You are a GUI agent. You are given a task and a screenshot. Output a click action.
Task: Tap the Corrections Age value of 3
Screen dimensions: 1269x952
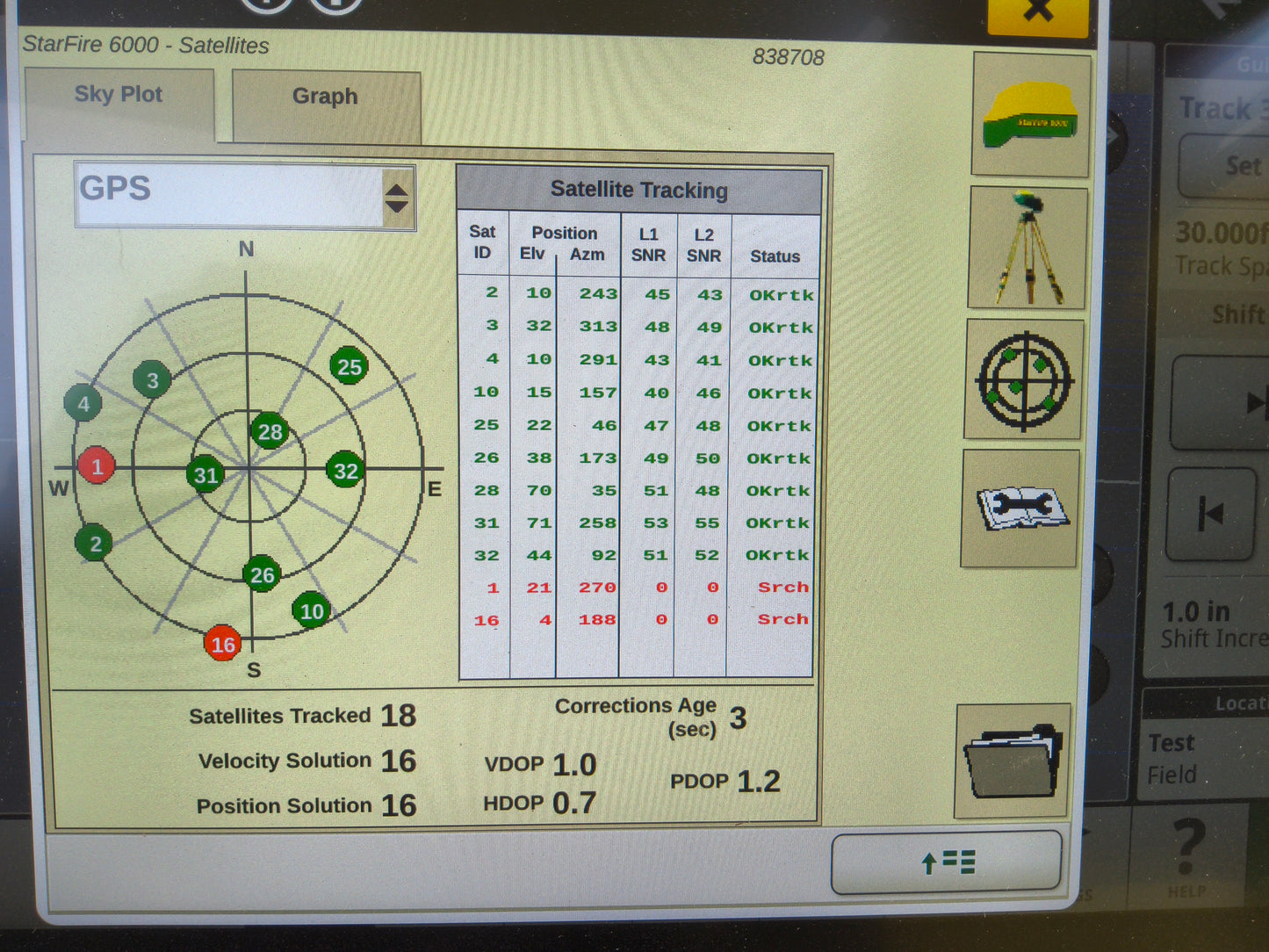tap(739, 717)
